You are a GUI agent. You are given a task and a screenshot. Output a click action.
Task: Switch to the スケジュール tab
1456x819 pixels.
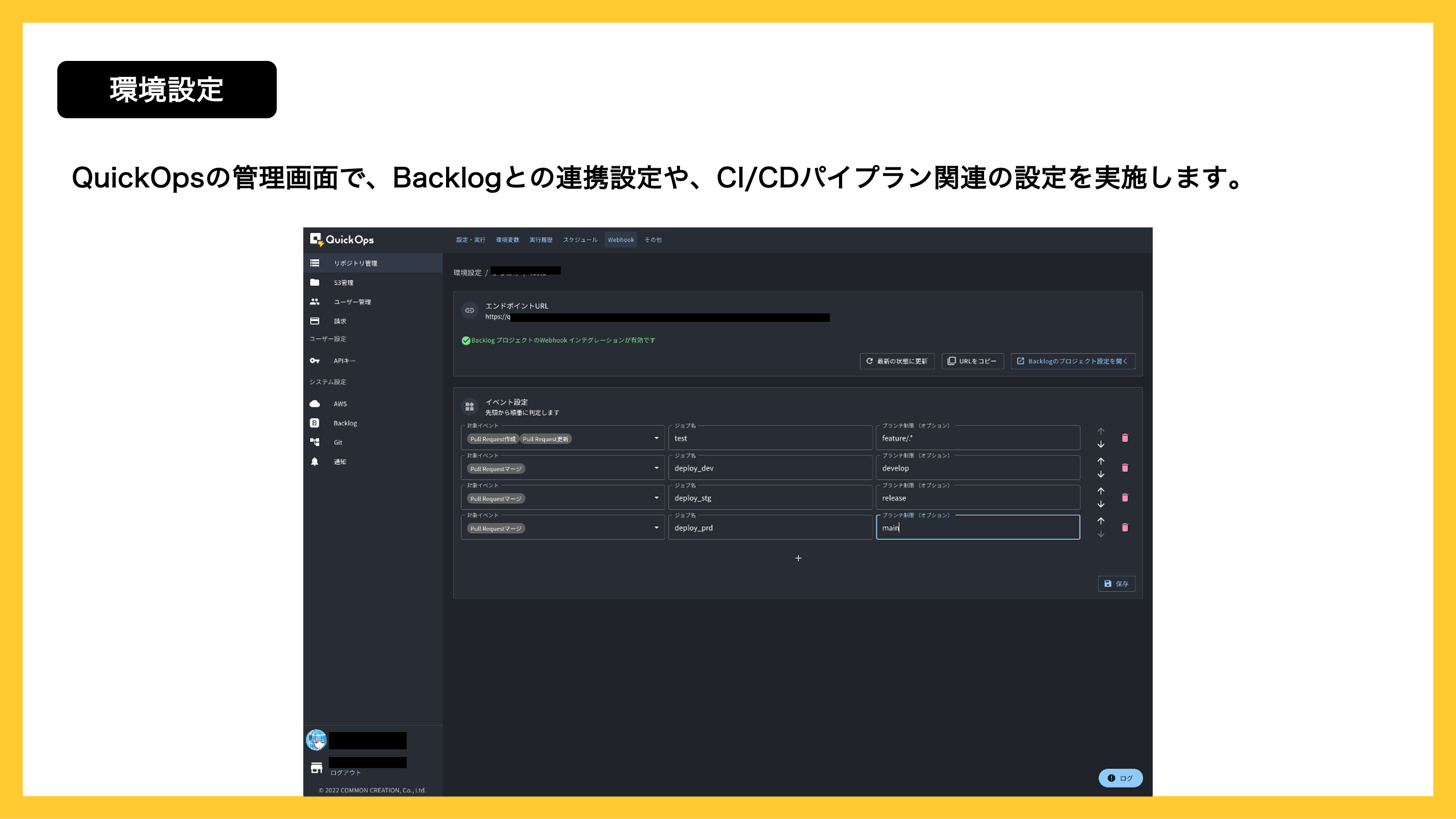(x=579, y=240)
